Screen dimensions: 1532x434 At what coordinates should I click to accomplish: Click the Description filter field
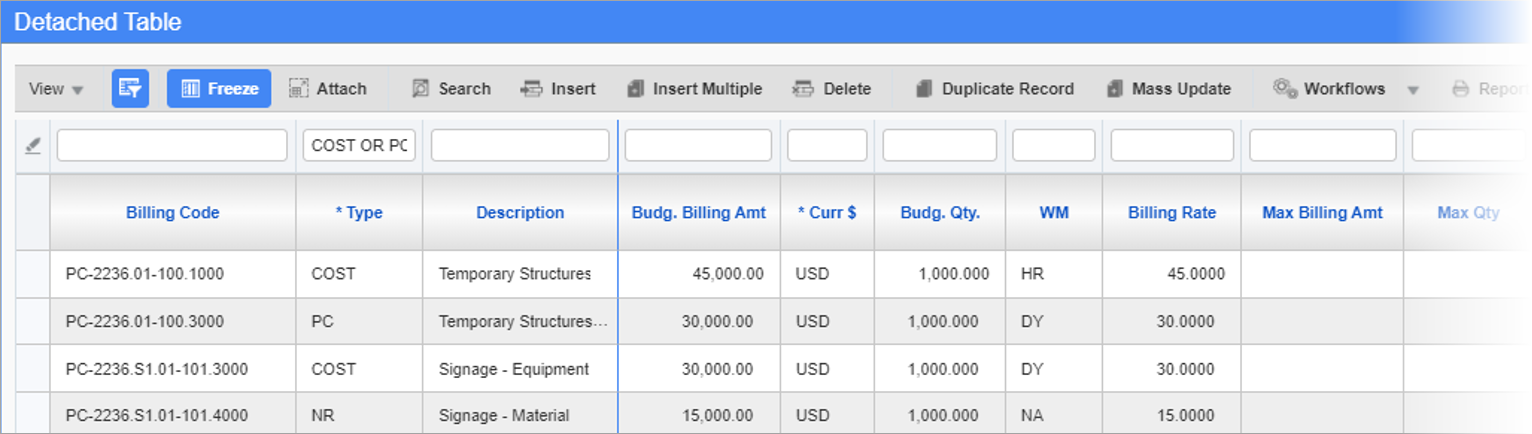520,146
